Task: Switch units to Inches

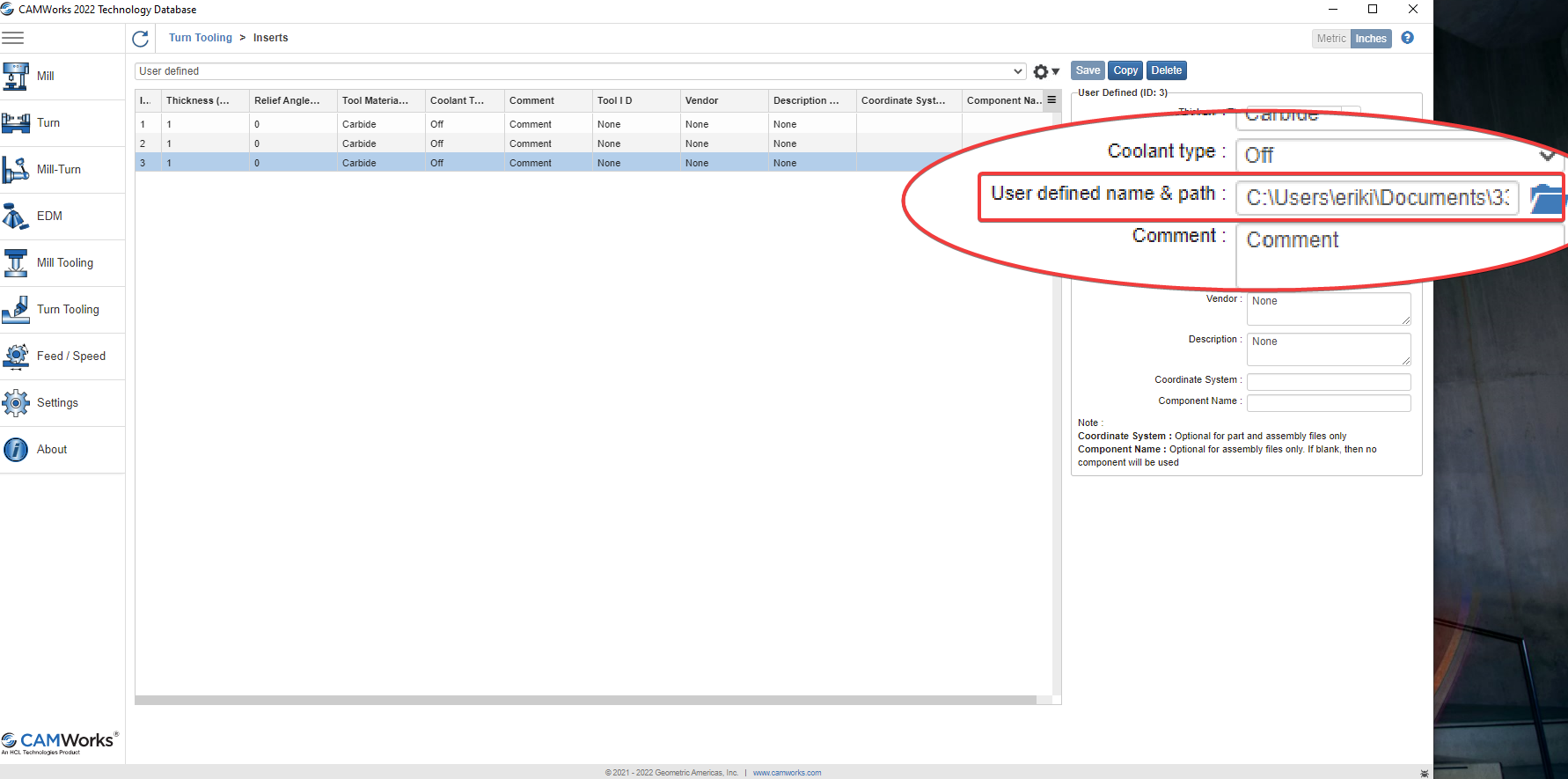Action: (x=1371, y=39)
